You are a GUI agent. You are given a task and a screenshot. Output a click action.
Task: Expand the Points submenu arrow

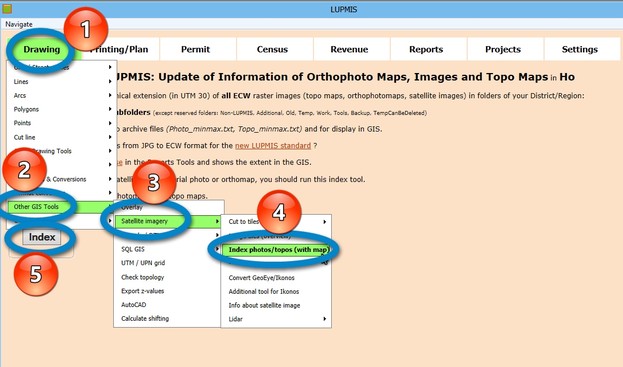pos(110,123)
